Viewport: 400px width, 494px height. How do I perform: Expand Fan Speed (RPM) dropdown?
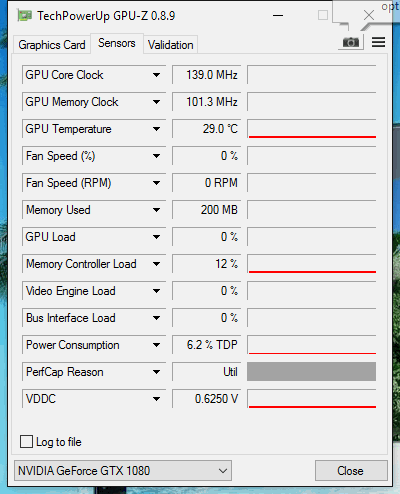(156, 183)
